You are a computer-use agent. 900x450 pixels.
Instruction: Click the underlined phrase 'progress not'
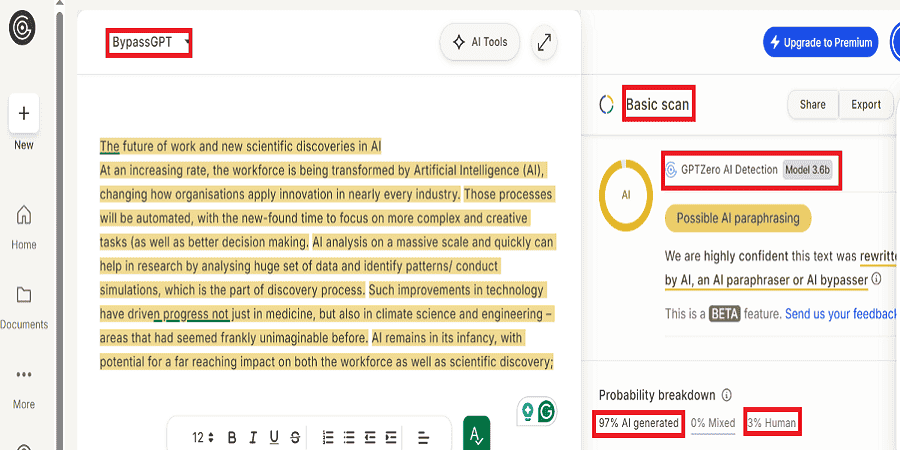coord(196,314)
